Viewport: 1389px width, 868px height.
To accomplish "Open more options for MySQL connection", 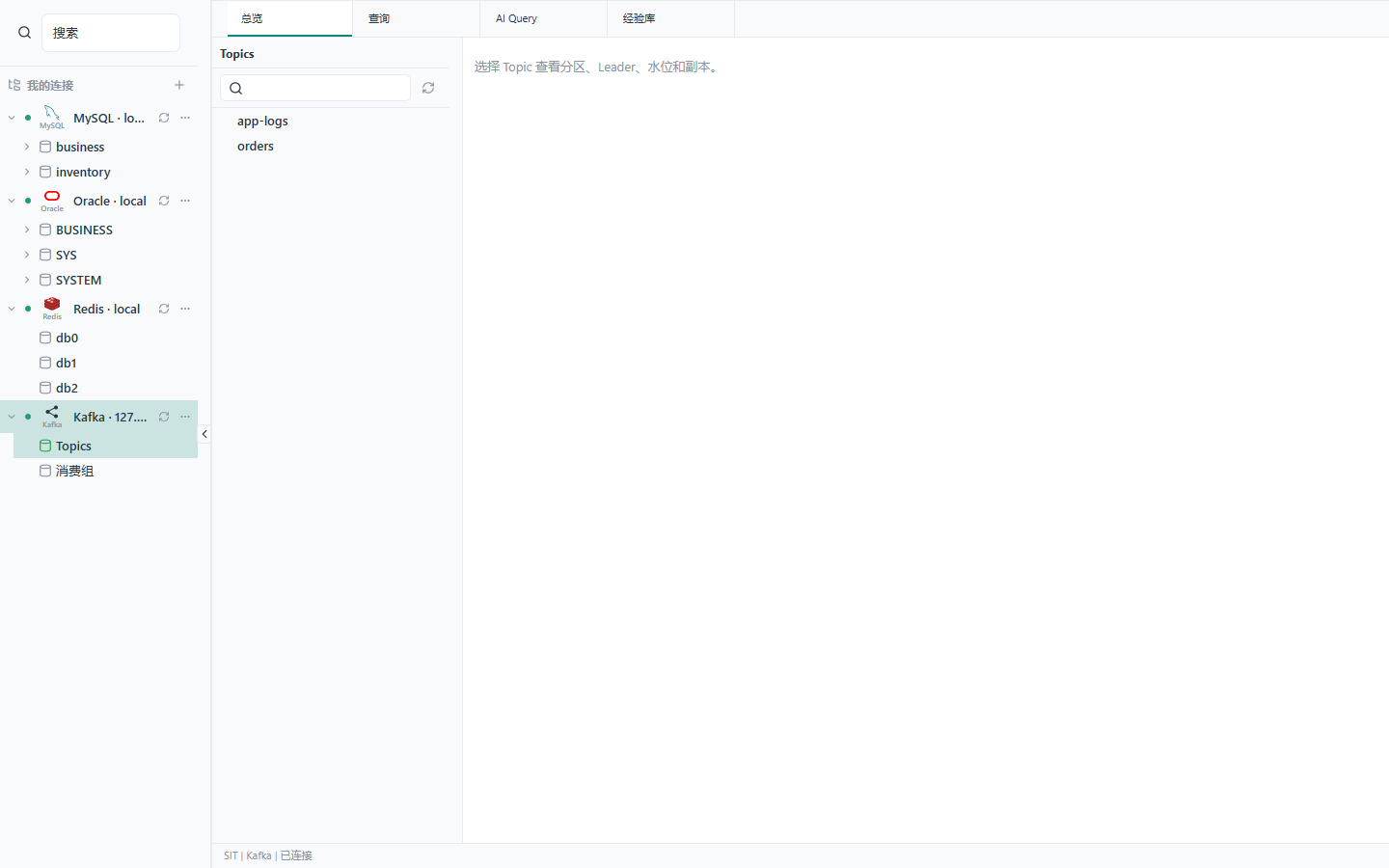I will tap(185, 118).
